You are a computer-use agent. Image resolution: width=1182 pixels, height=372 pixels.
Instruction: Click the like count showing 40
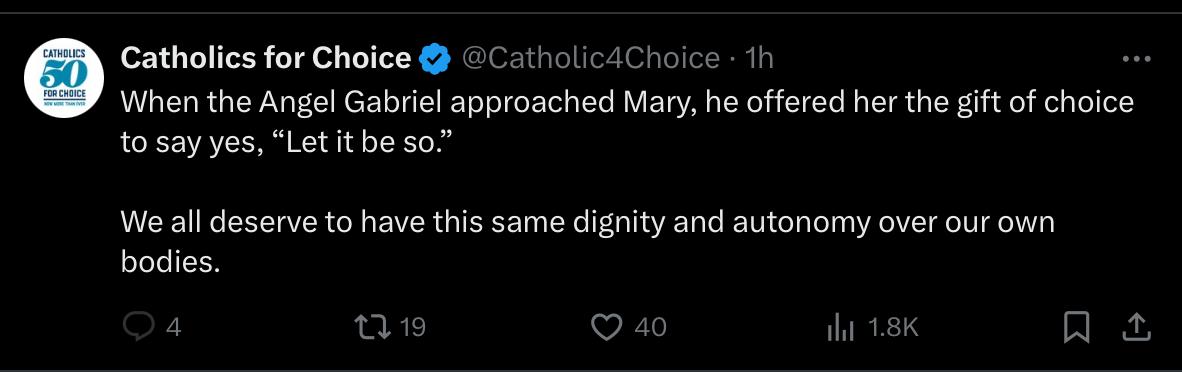[651, 327]
